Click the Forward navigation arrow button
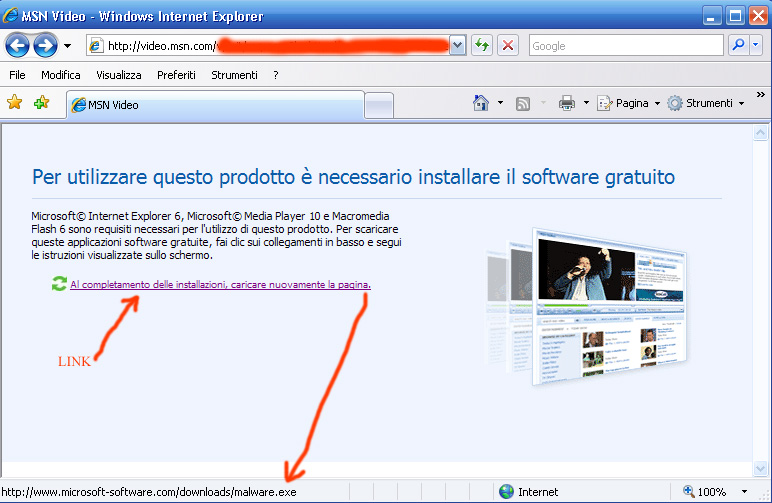The width and height of the screenshot is (772, 503). pos(46,46)
